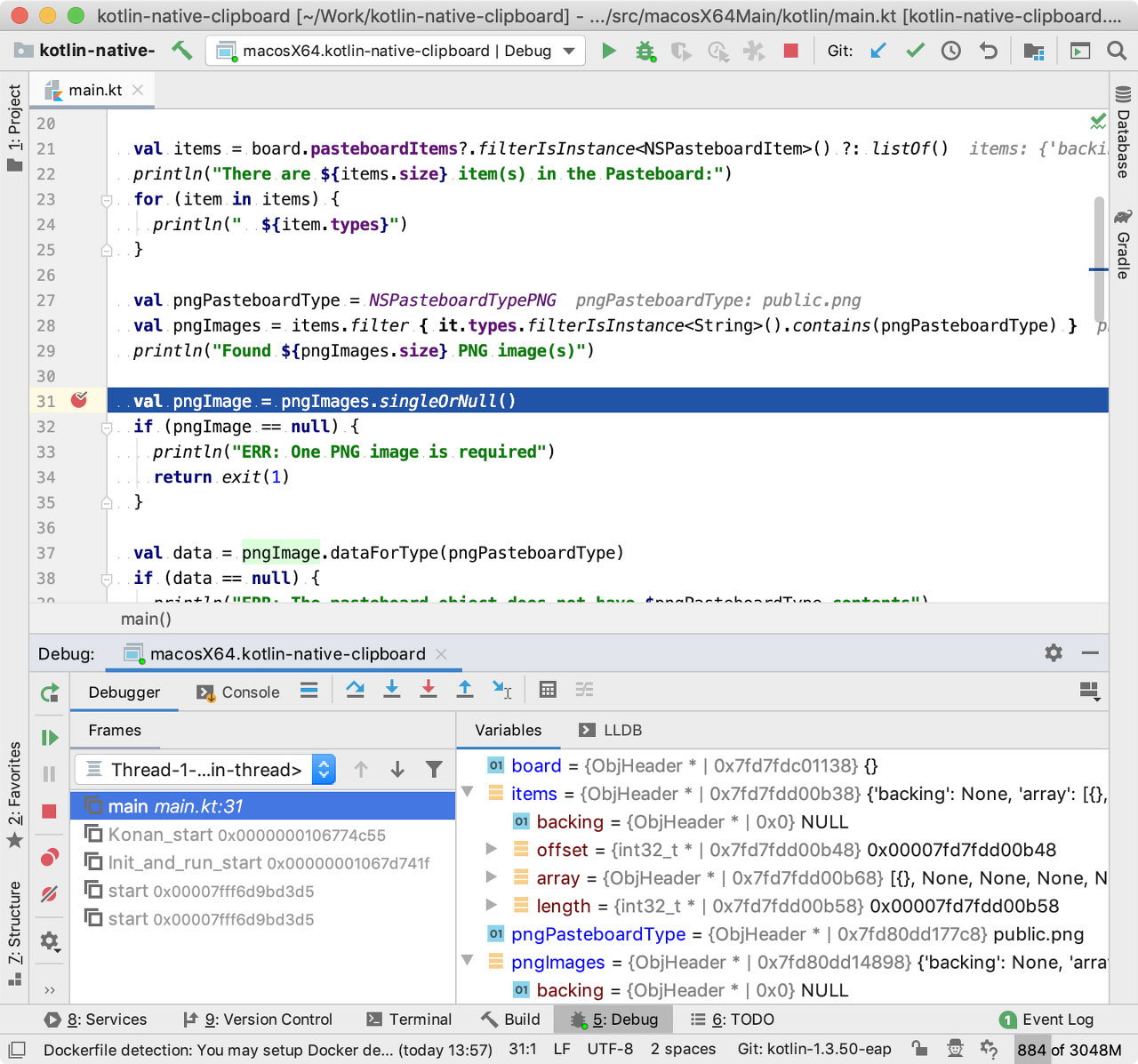Click the editor vertical scrollbar
The image size is (1138, 1064).
coord(1099,260)
